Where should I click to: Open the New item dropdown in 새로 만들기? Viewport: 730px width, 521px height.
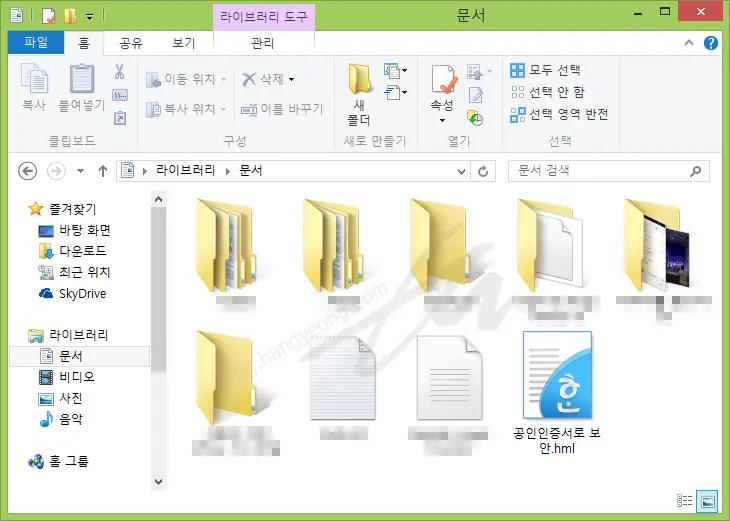(395, 71)
